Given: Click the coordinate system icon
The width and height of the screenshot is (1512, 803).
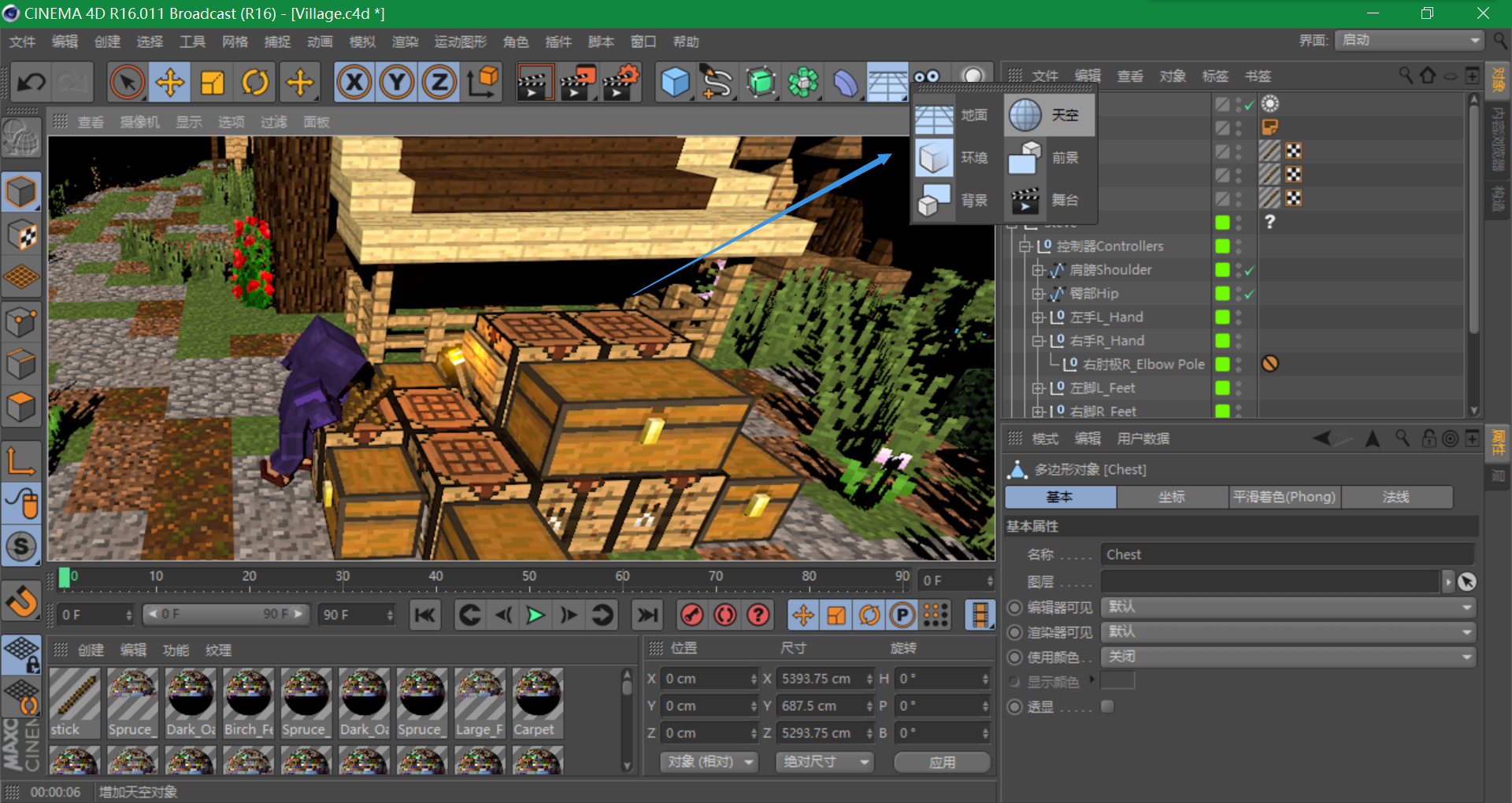Looking at the screenshot, I should click(x=483, y=82).
